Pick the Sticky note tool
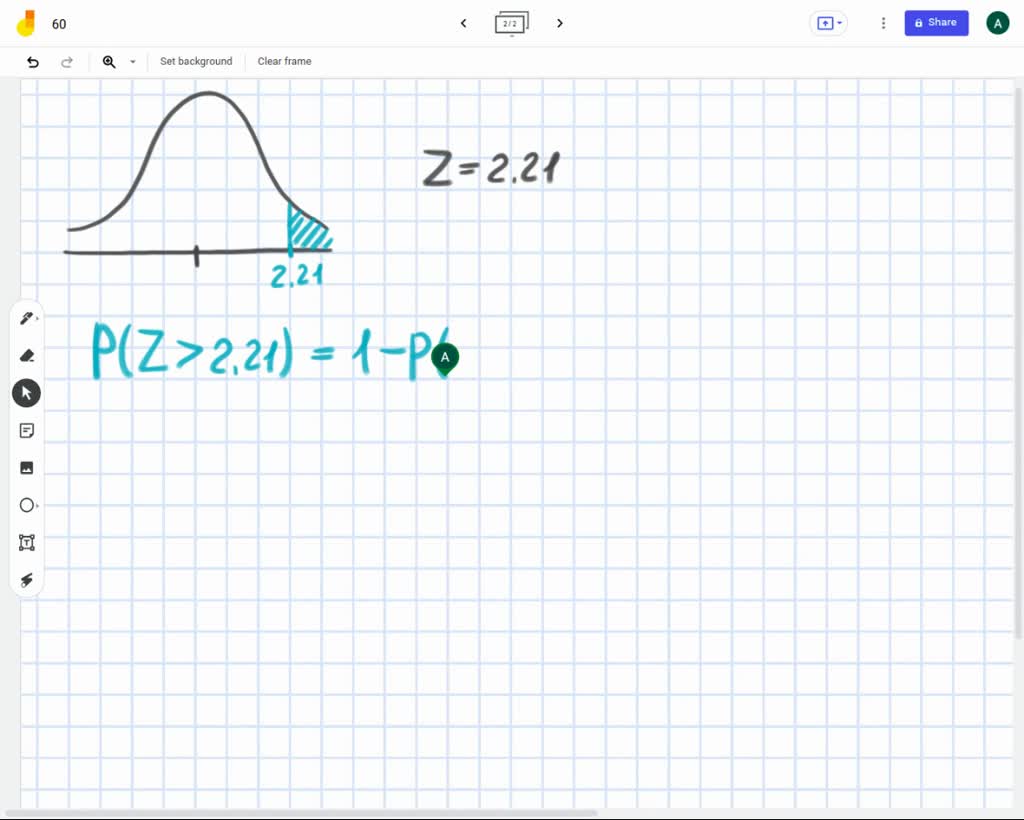Image resolution: width=1024 pixels, height=820 pixels. [x=26, y=430]
